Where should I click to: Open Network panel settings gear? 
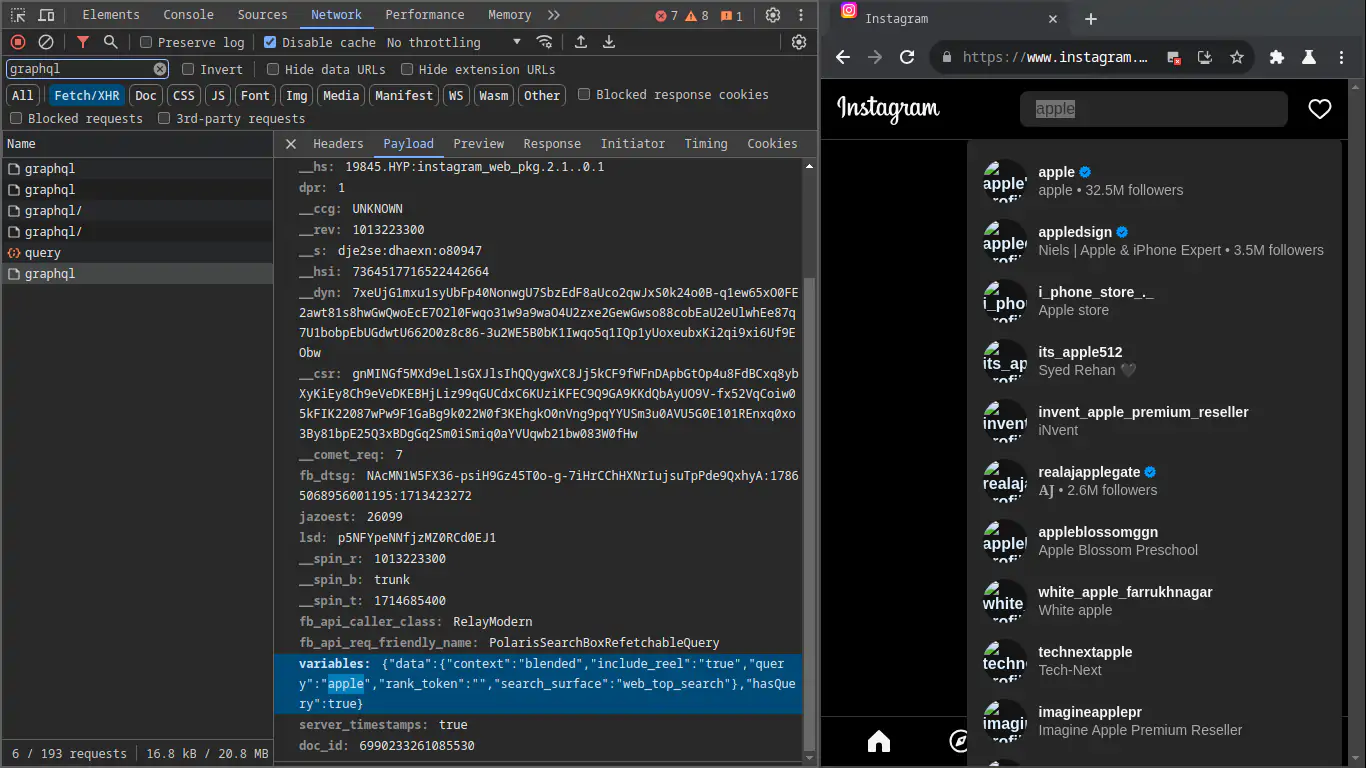pyautogui.click(x=799, y=42)
